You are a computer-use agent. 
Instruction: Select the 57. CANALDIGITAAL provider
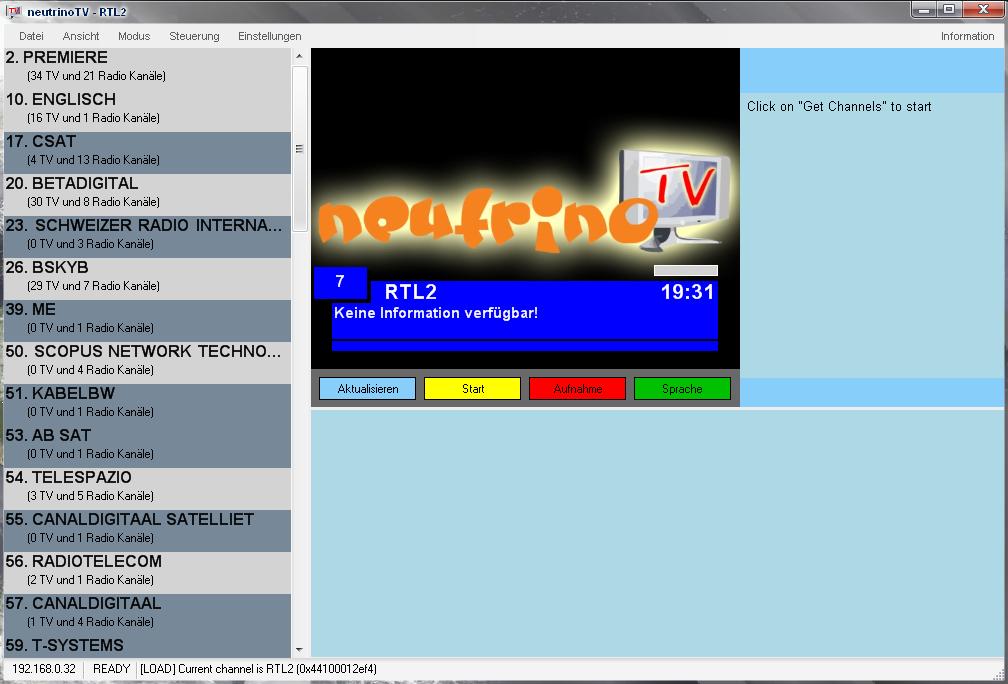tap(147, 615)
